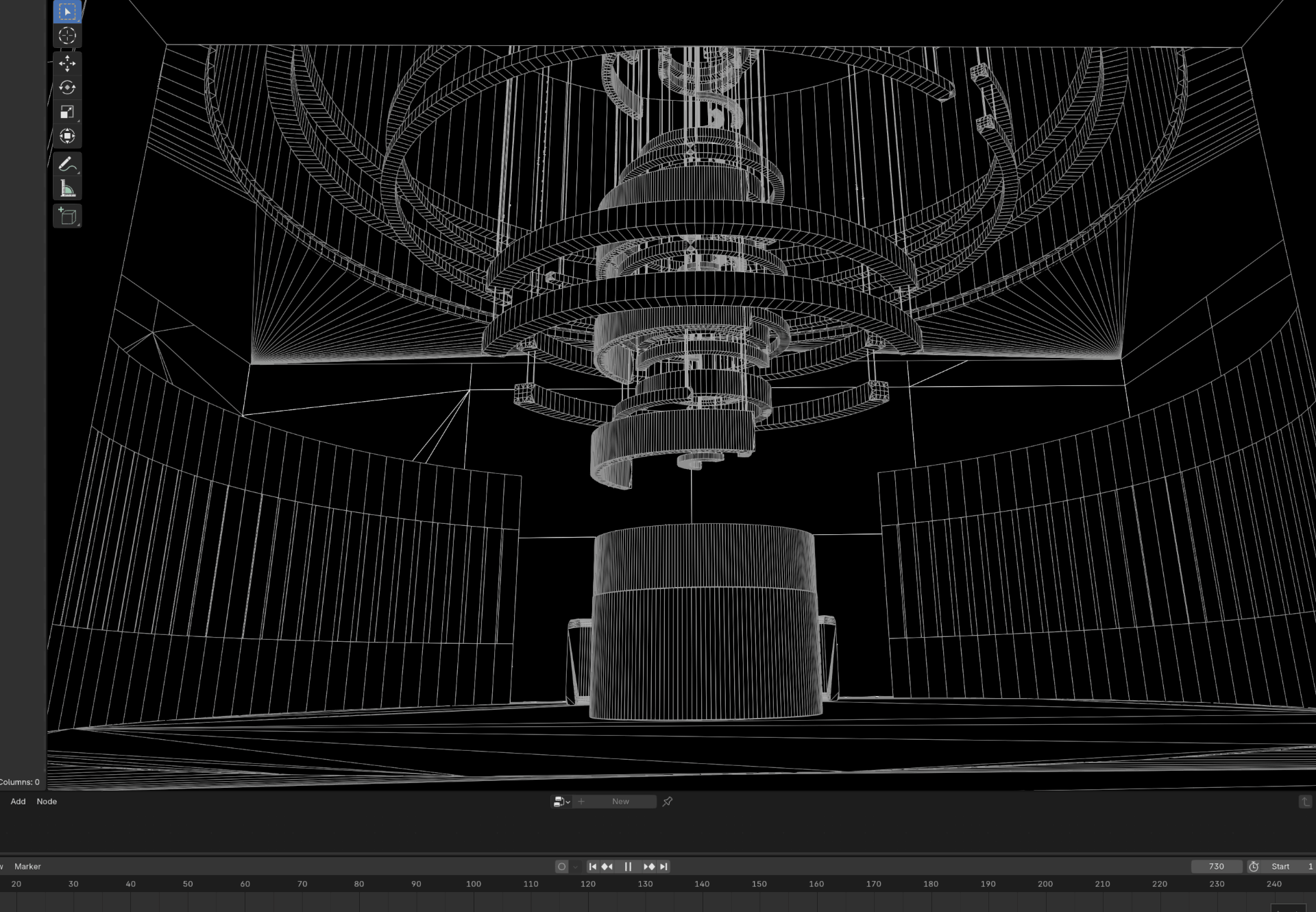Click the New node tree button
Viewport: 1316px width, 912px height.
click(x=620, y=801)
